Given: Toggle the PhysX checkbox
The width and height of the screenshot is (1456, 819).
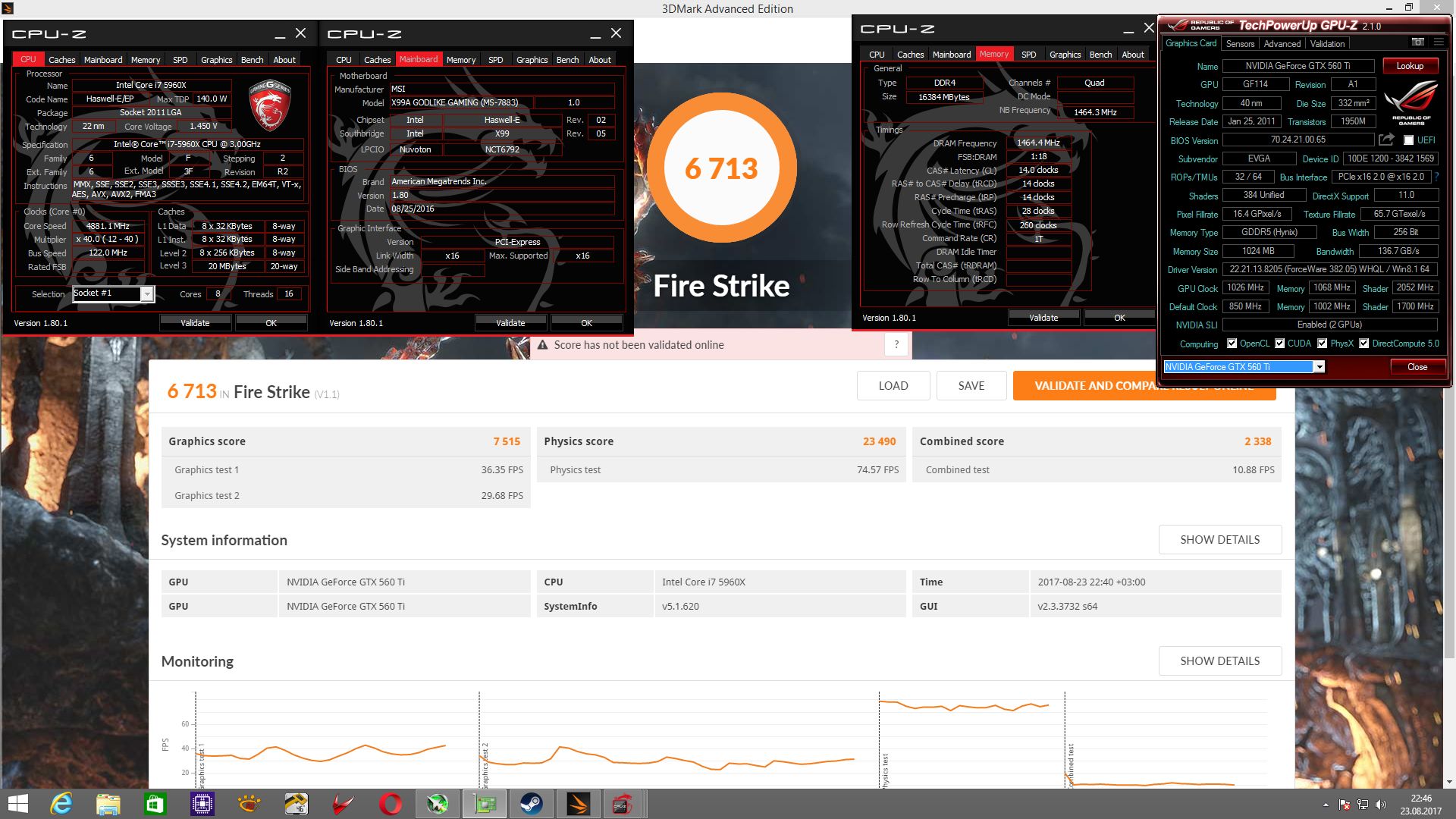Looking at the screenshot, I should pyautogui.click(x=1322, y=344).
